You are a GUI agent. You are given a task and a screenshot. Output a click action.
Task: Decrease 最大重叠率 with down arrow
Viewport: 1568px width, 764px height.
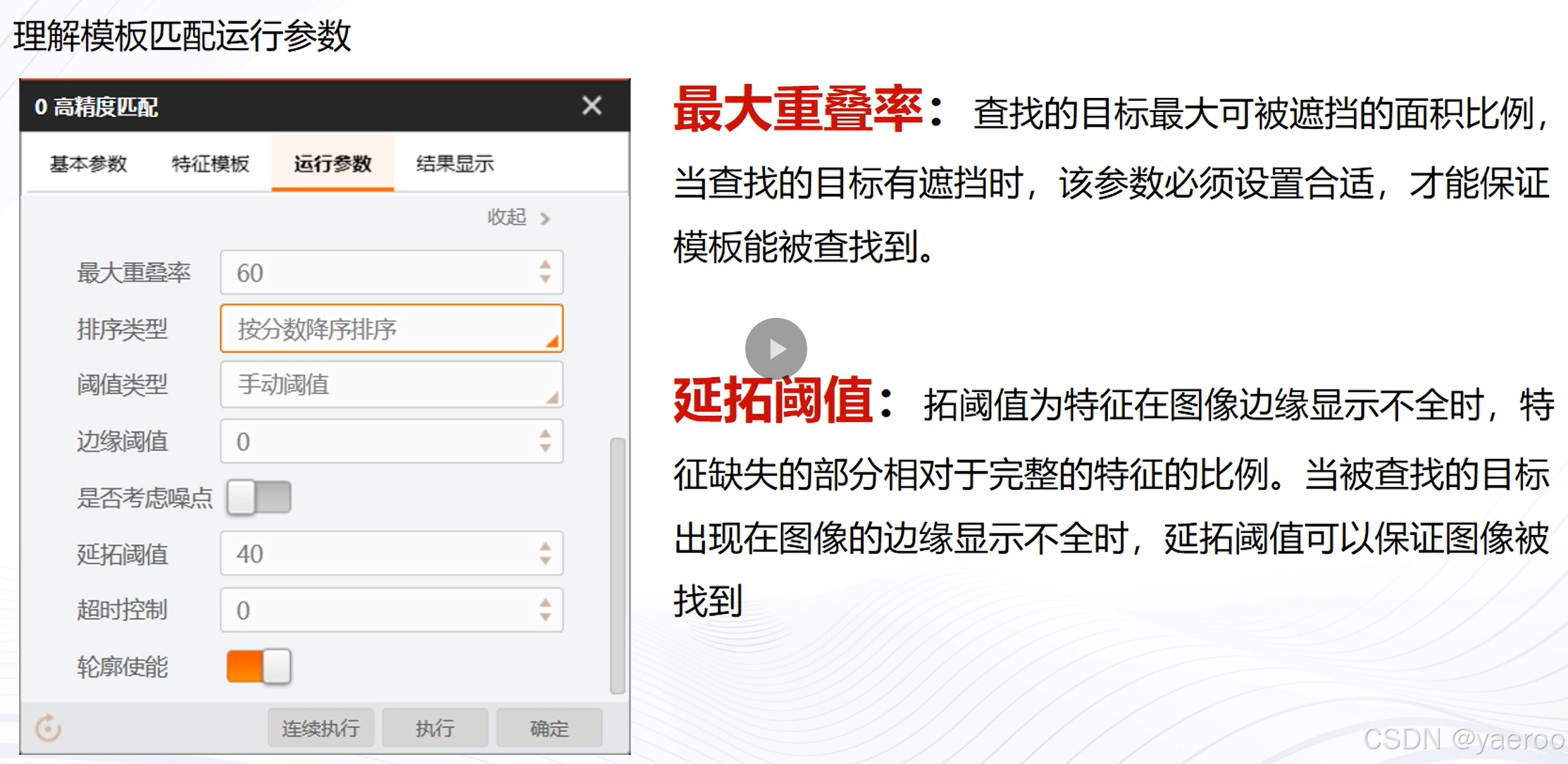(x=545, y=280)
